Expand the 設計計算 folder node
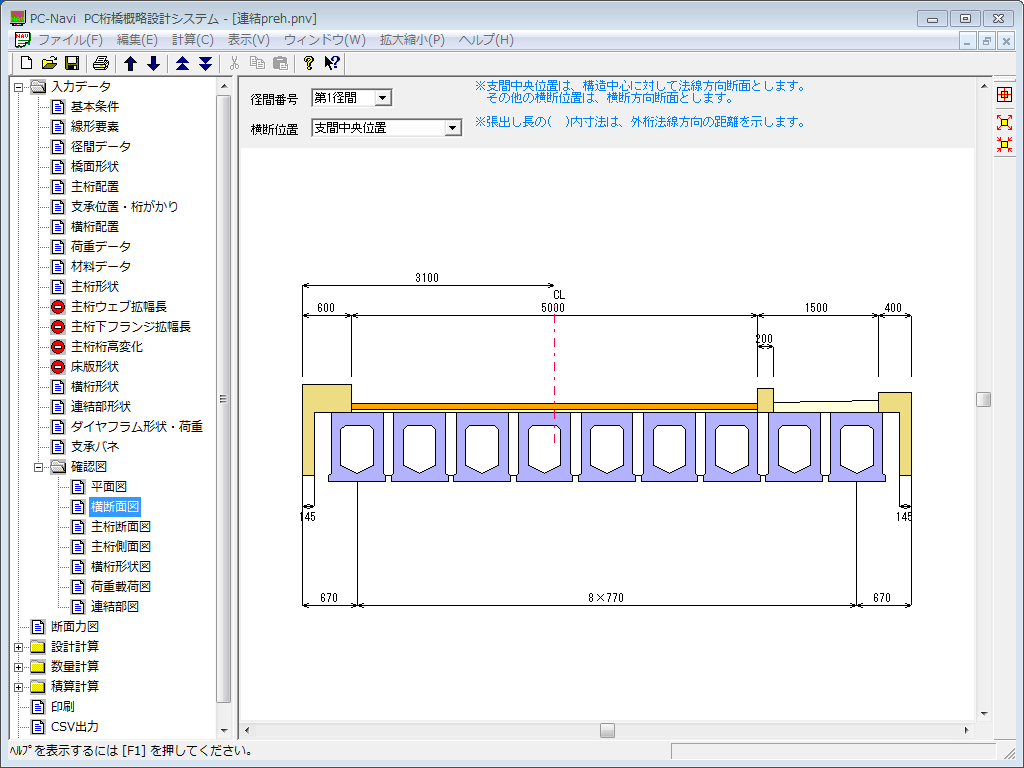 tap(19, 646)
